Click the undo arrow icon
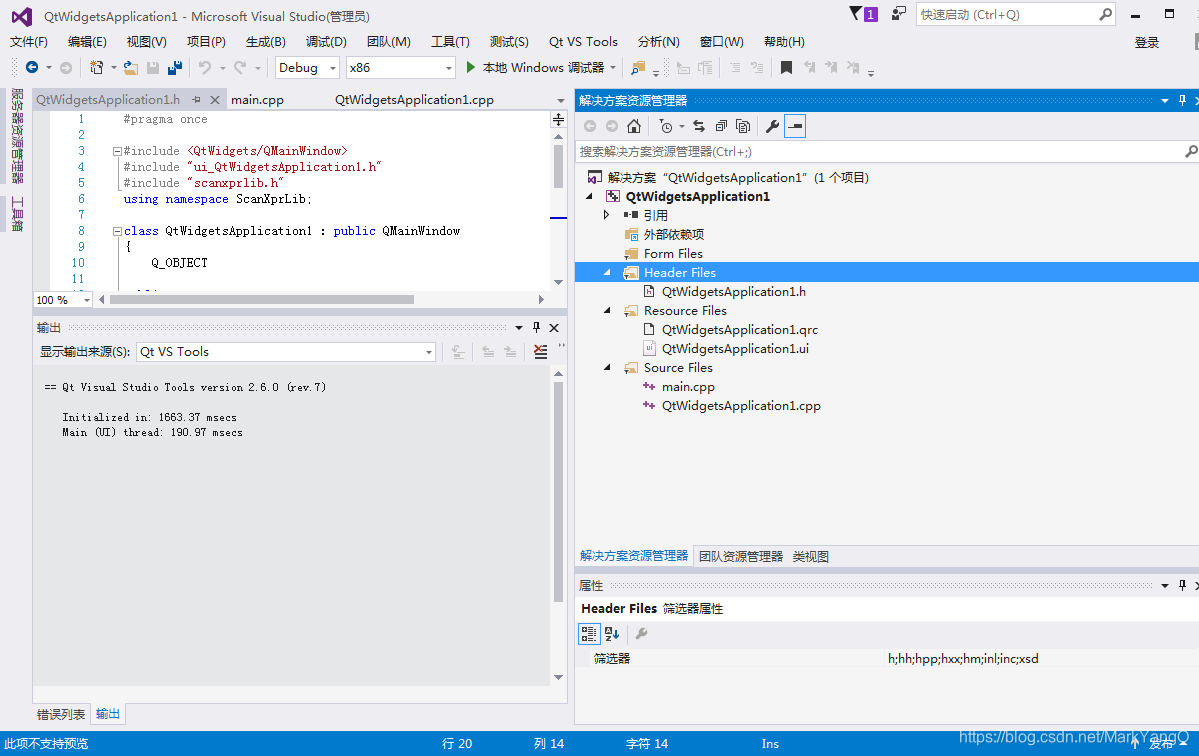The height and width of the screenshot is (756, 1199). click(205, 67)
